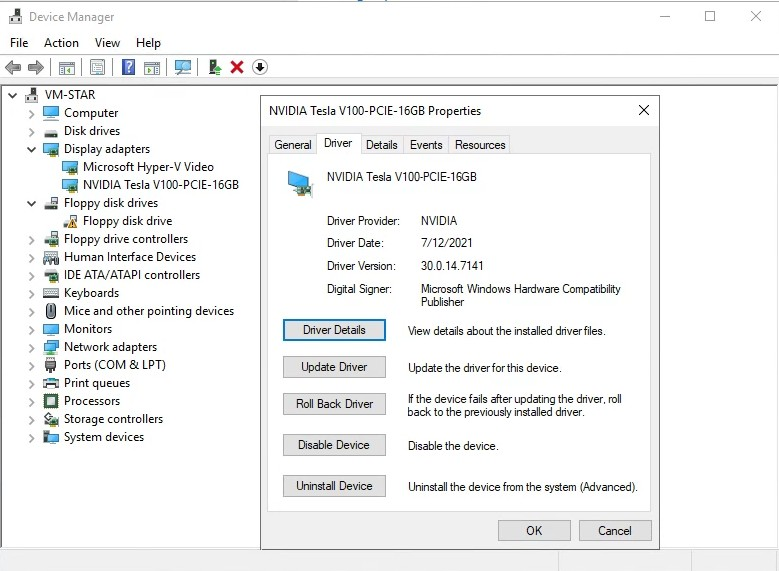The width and height of the screenshot is (779, 571).
Task: Click the Monitors category icon
Action: tap(51, 329)
